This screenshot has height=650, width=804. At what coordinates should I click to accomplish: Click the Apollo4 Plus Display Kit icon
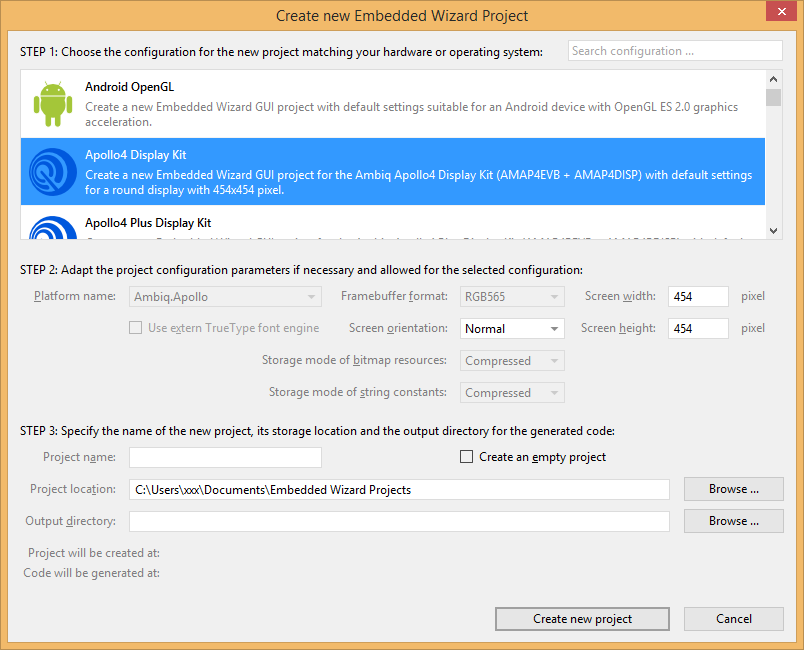pyautogui.click(x=50, y=226)
